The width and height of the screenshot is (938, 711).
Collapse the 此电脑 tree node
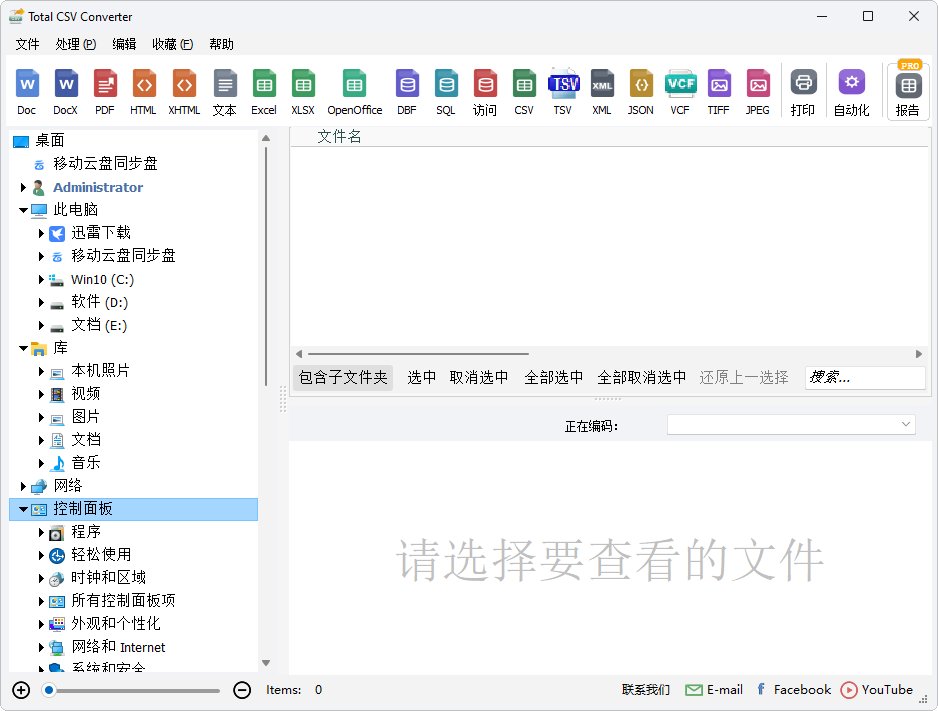(23, 210)
